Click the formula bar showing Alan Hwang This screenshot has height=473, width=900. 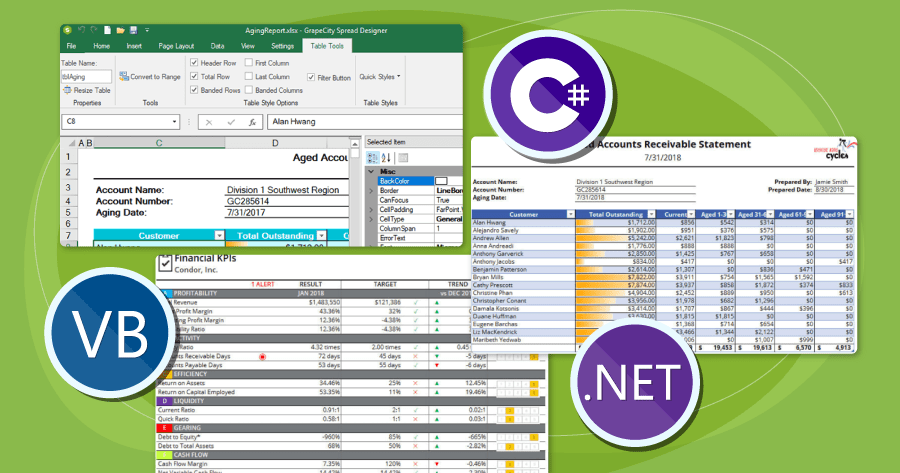[x=365, y=122]
